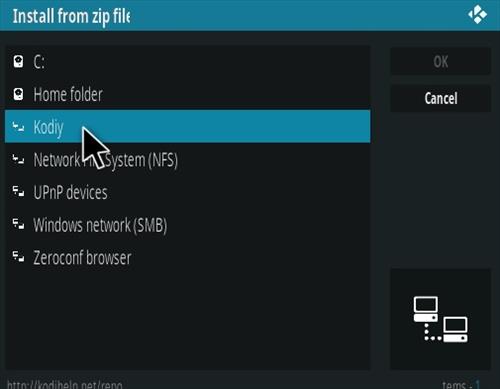
Task: Confirm with the OK button
Action: coord(440,61)
